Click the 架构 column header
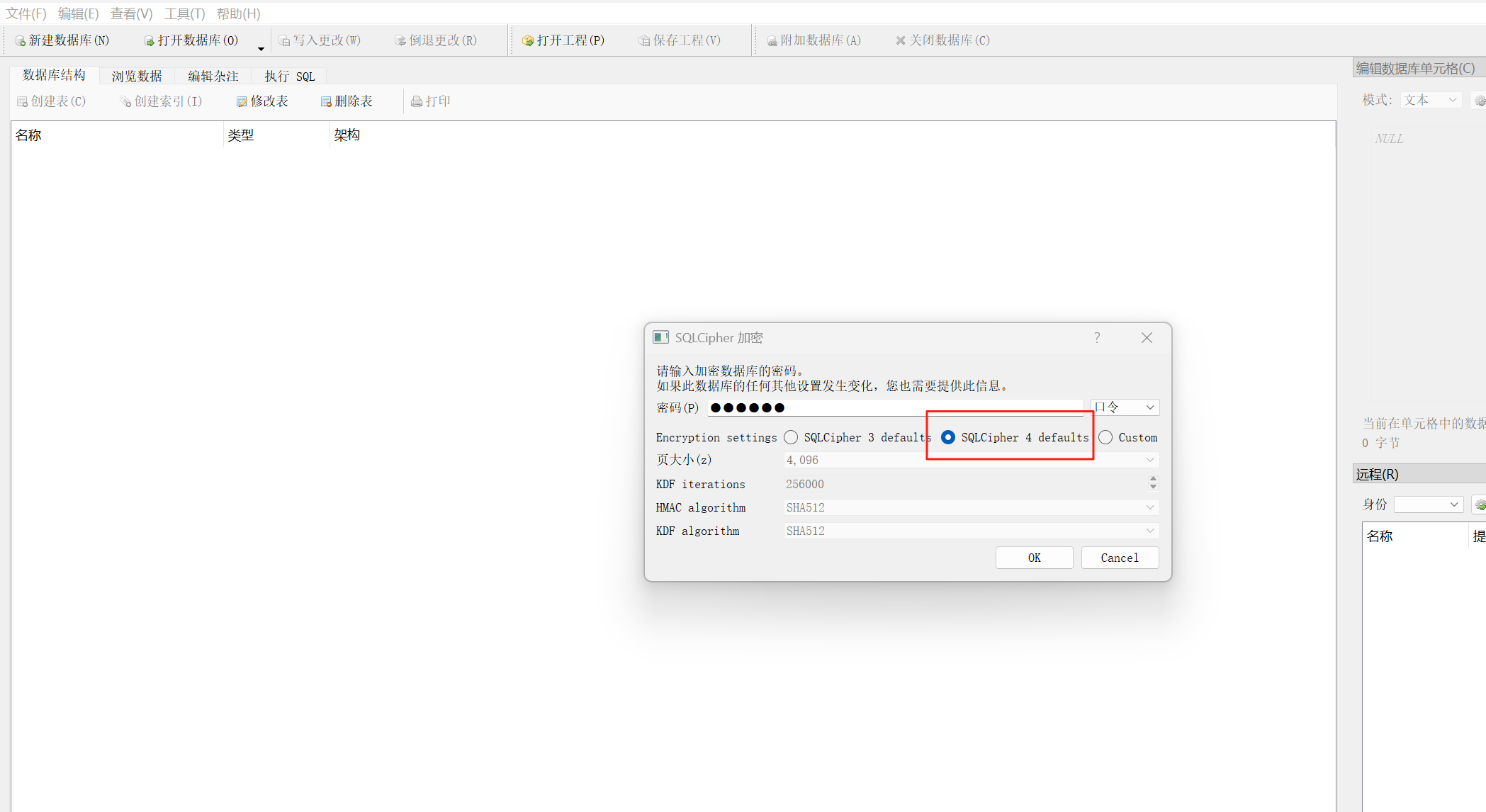Image resolution: width=1486 pixels, height=812 pixels. click(833, 135)
